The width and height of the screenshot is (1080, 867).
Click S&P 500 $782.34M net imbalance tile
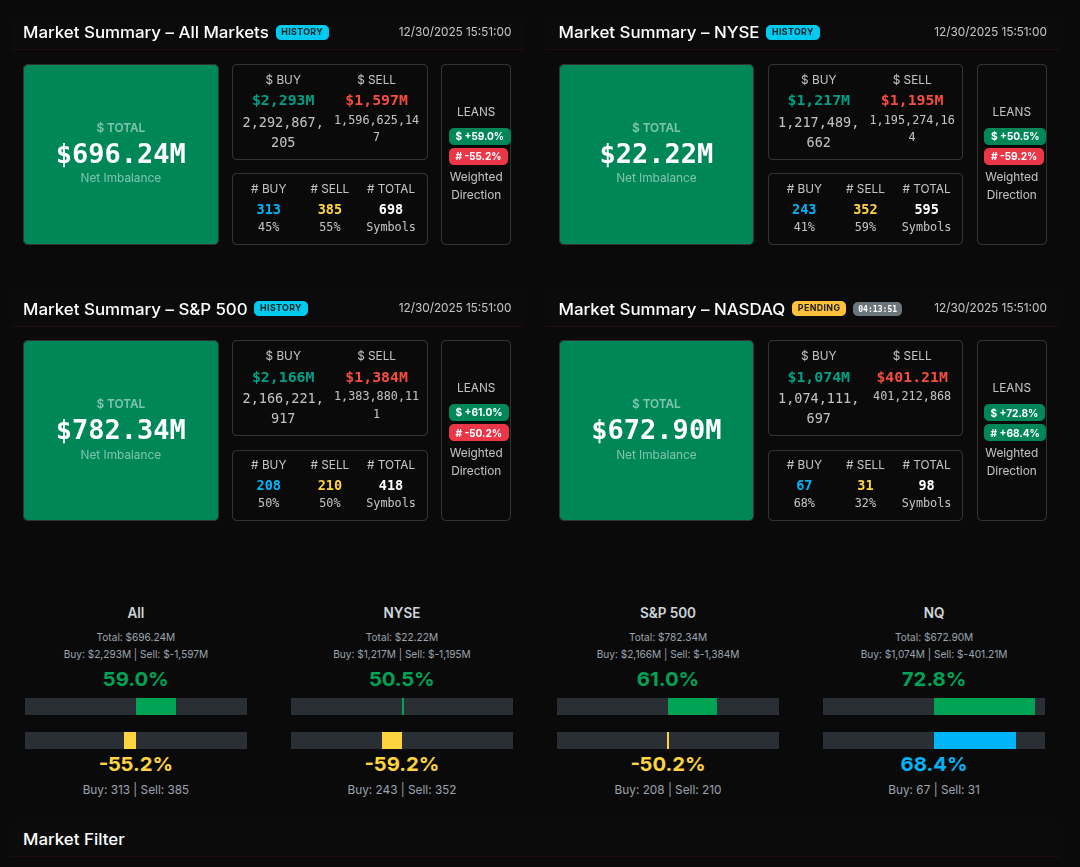coord(121,430)
